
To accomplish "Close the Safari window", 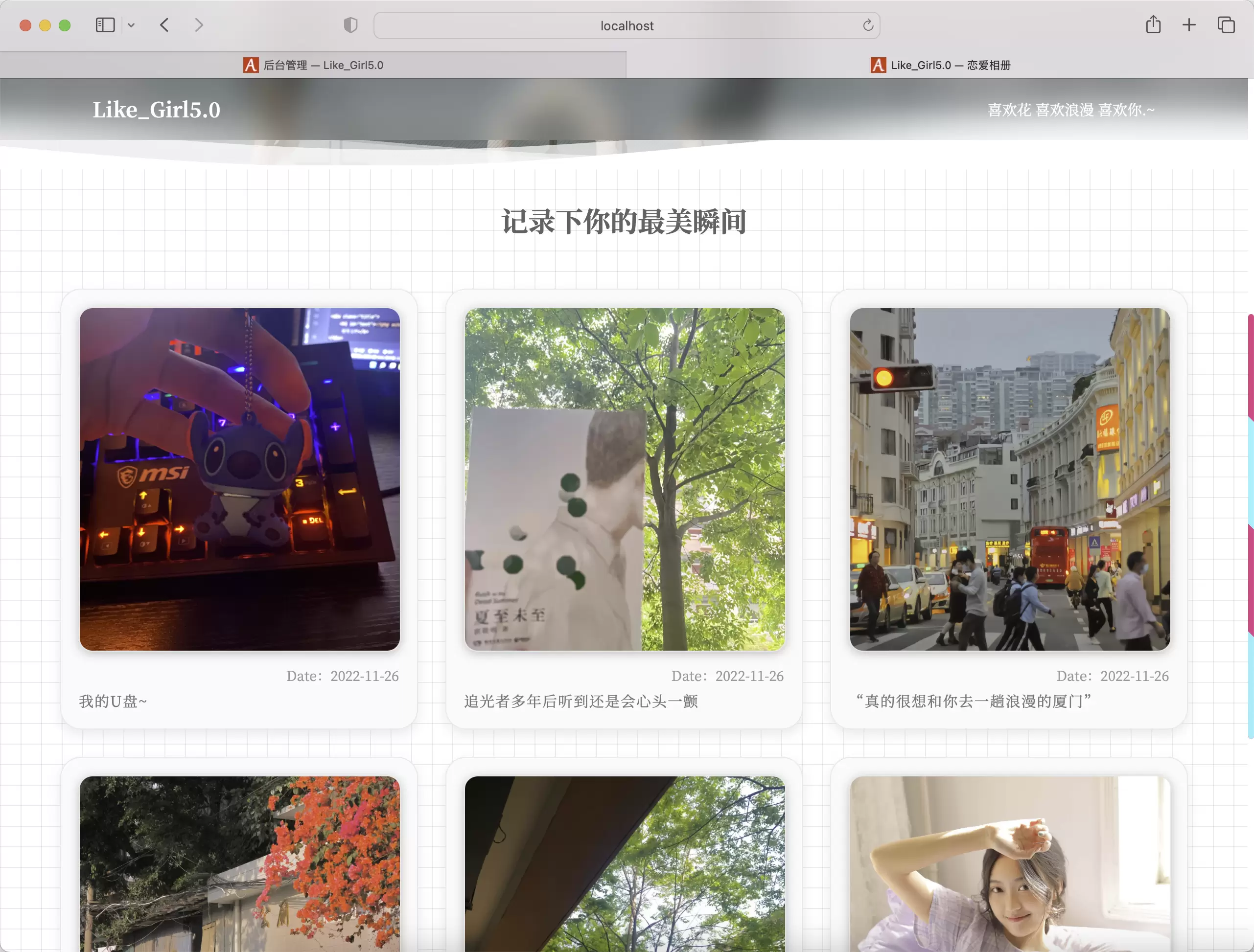I will (25, 25).
